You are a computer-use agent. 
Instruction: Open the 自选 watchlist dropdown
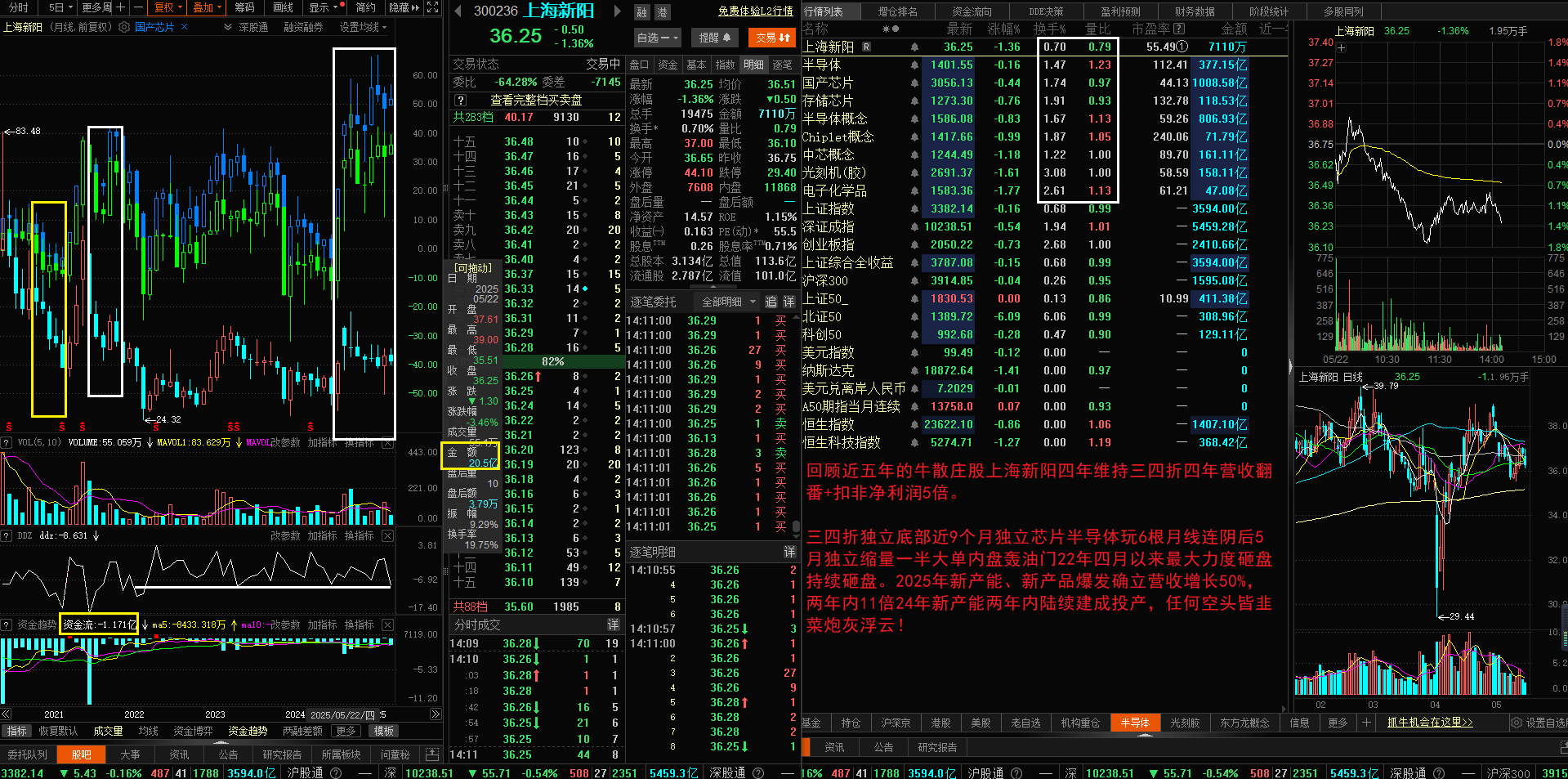click(x=657, y=38)
